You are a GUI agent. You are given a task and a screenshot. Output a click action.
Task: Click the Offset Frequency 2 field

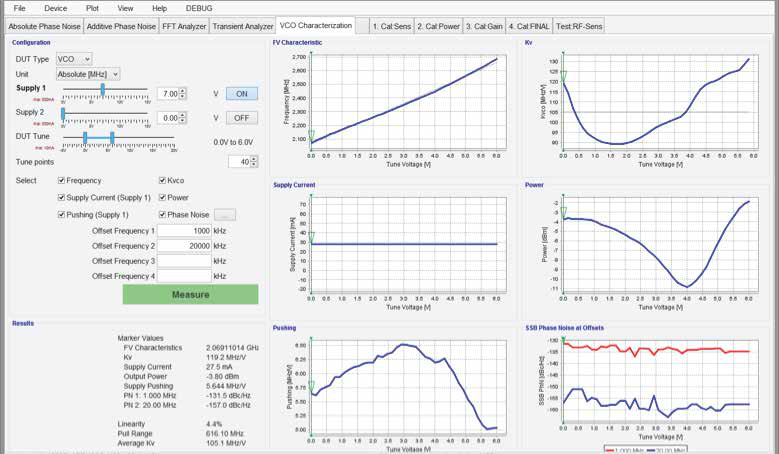pos(184,246)
